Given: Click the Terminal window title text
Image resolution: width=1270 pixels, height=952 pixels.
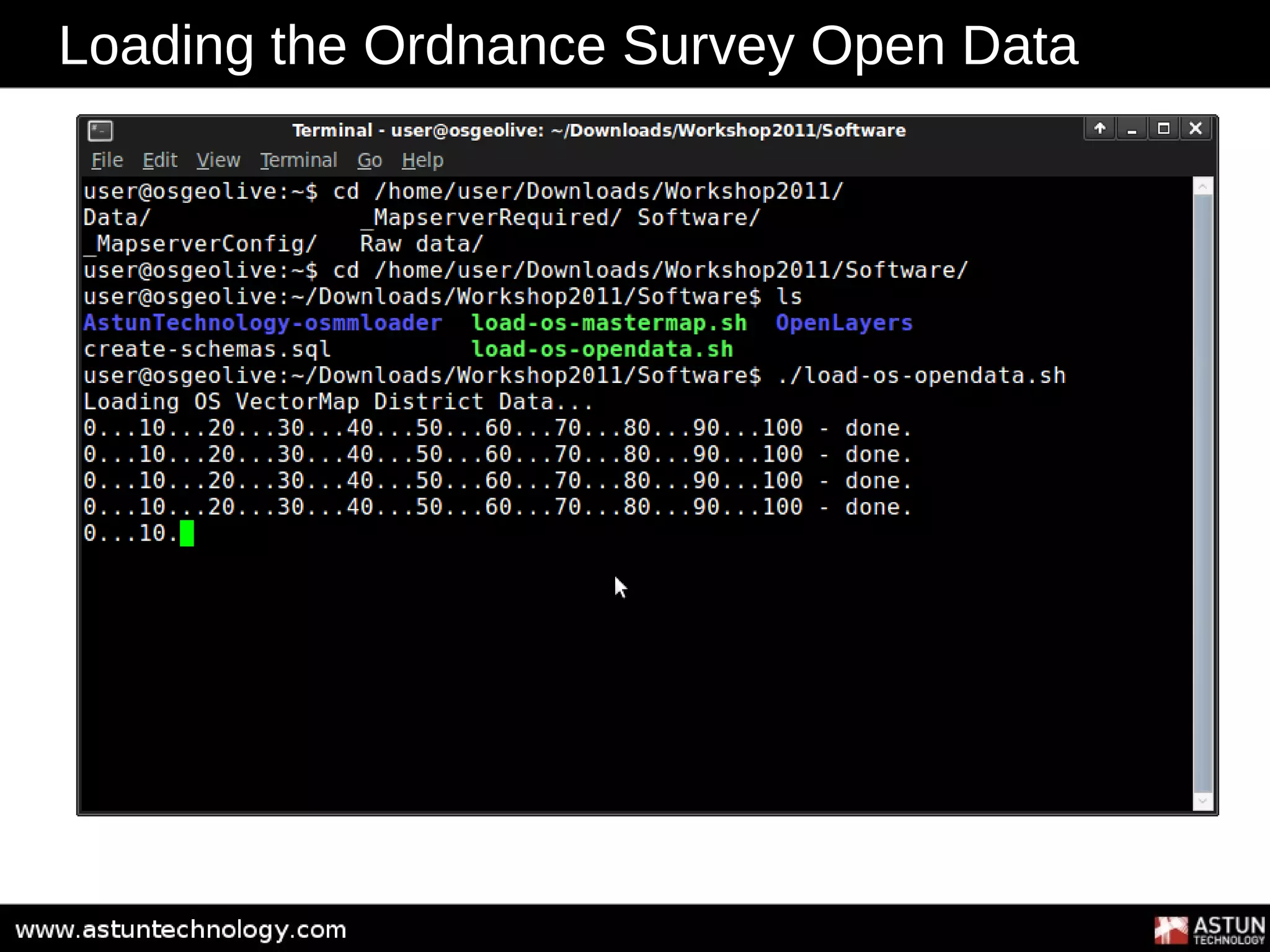Looking at the screenshot, I should click(x=599, y=130).
